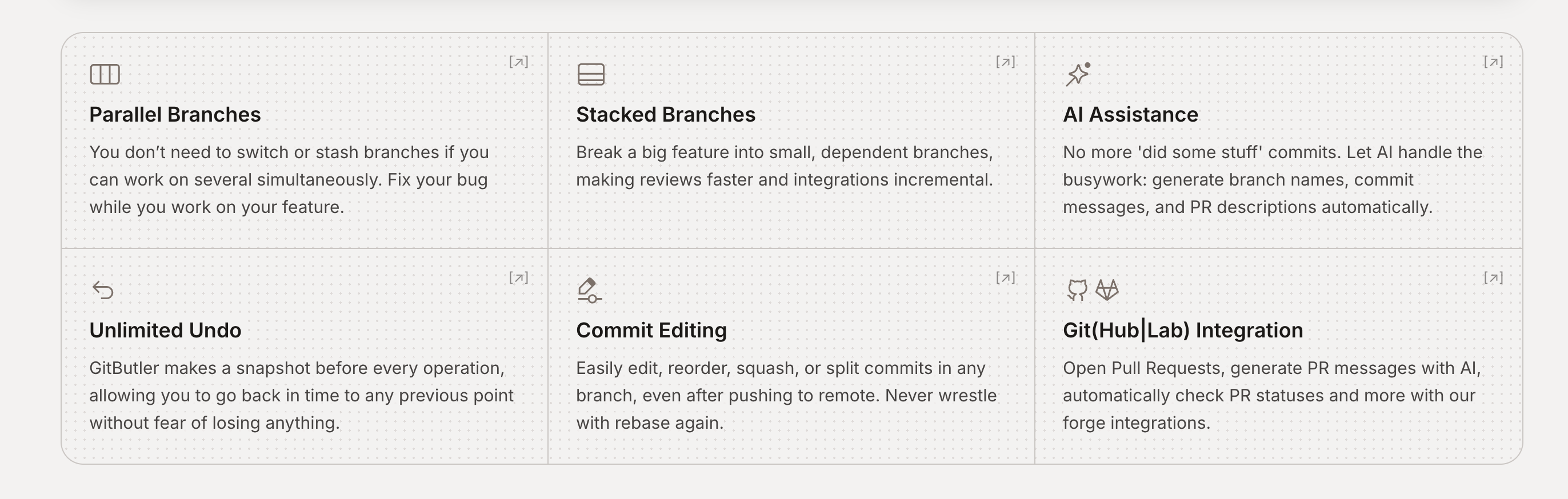
Task: Click the Git(Hub|Lab) Integration heading
Action: click(x=1183, y=331)
